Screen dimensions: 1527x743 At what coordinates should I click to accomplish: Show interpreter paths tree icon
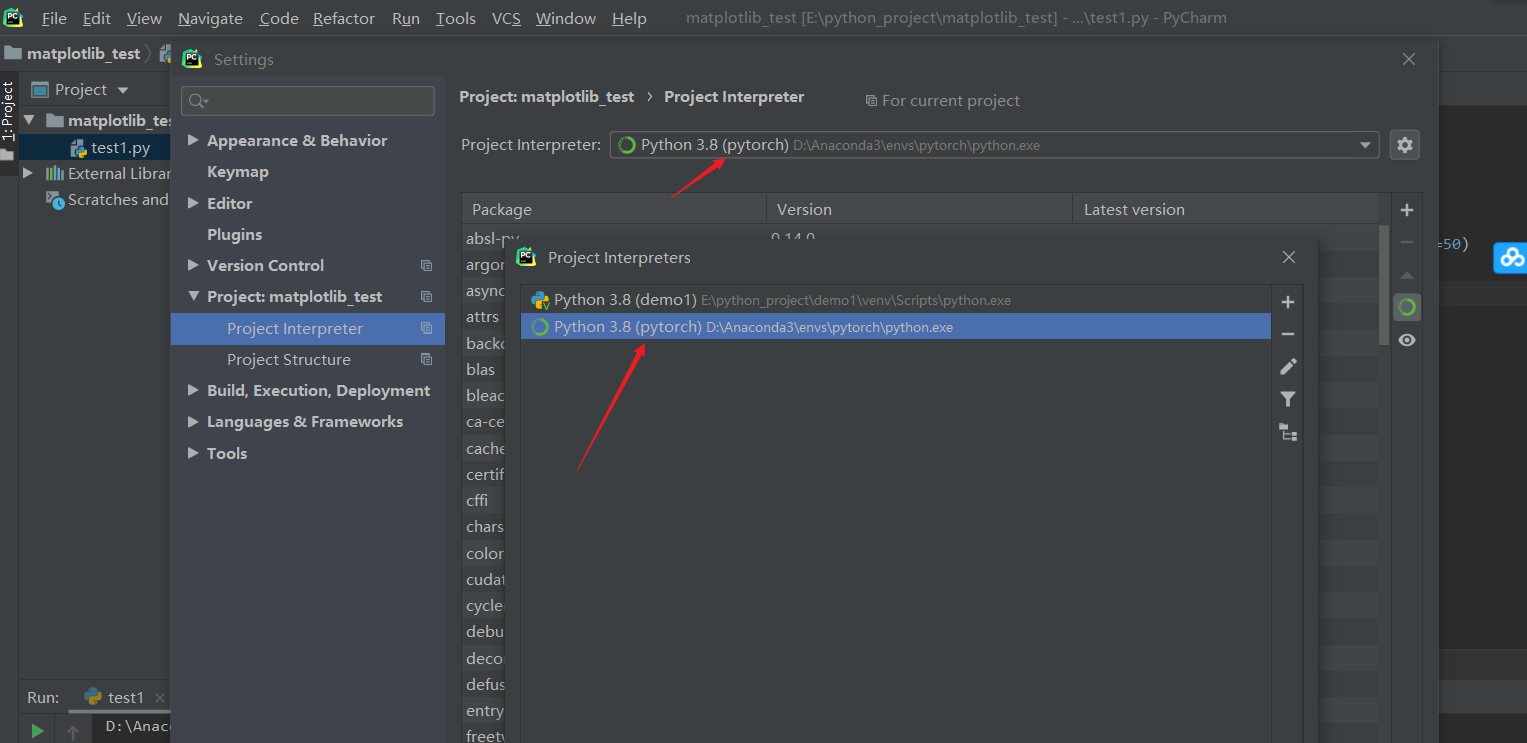[x=1288, y=432]
